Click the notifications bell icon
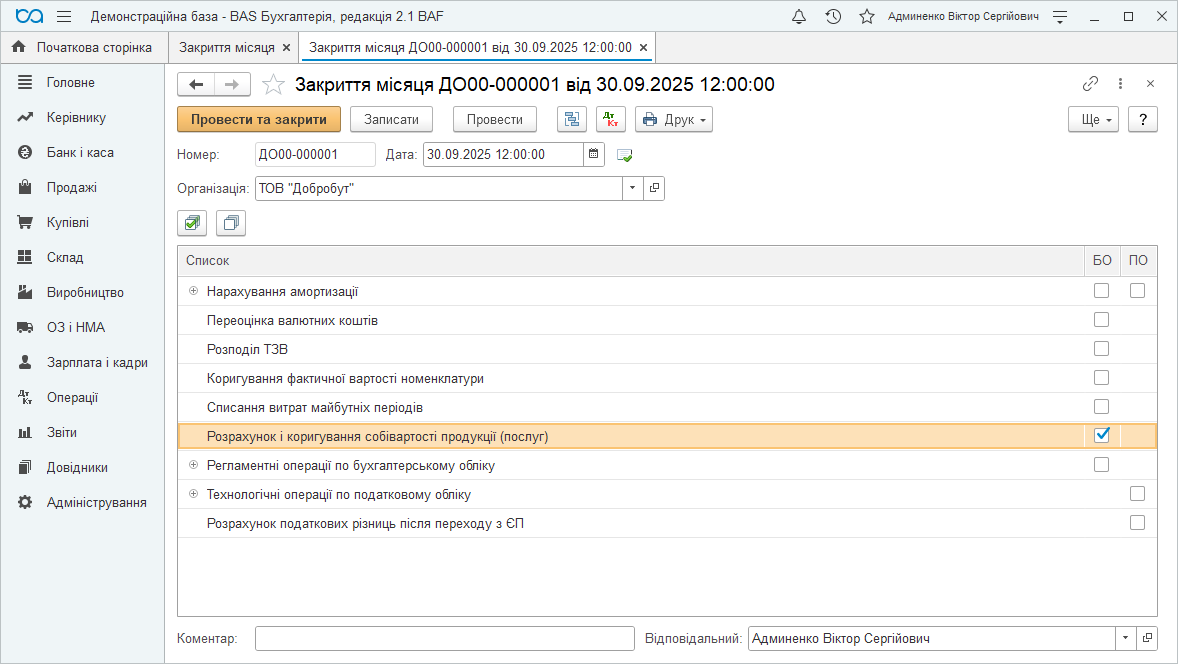 click(799, 17)
